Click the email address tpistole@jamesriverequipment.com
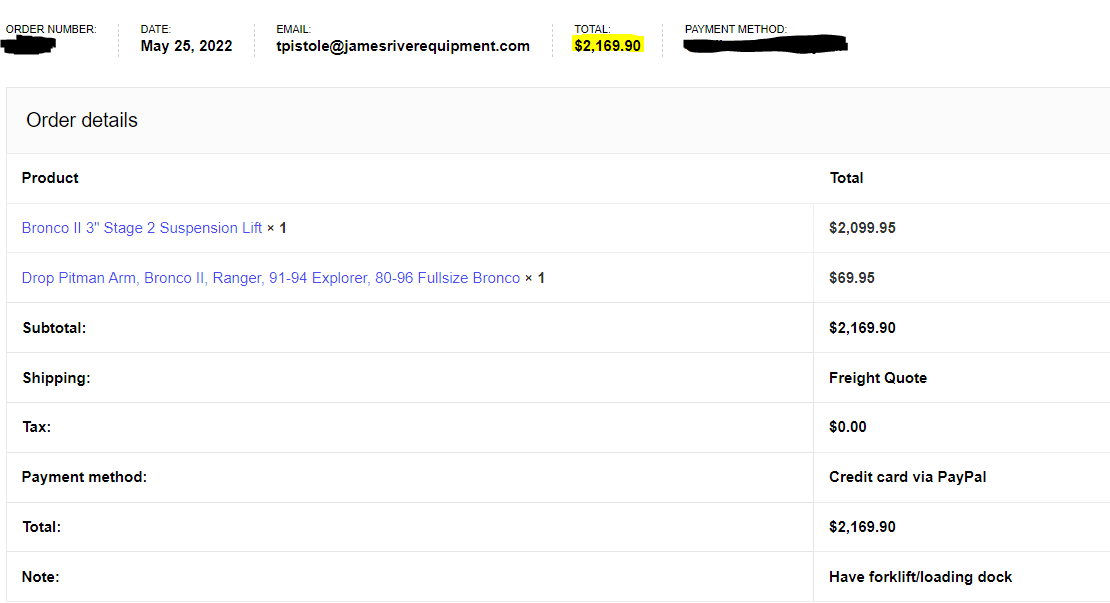 (403, 46)
